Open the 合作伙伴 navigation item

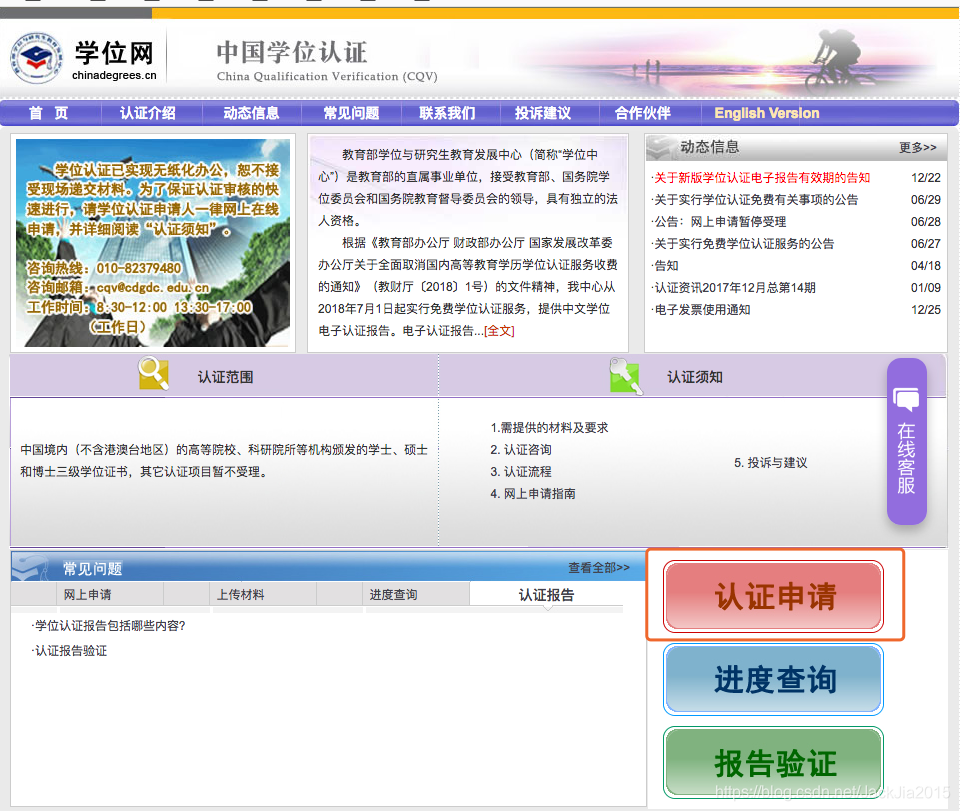(643, 113)
